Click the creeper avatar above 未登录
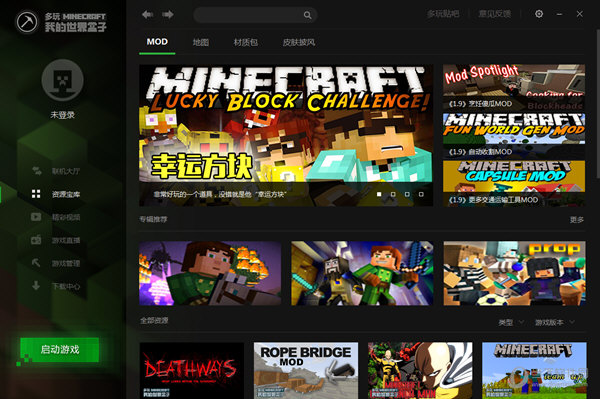 (x=62, y=80)
